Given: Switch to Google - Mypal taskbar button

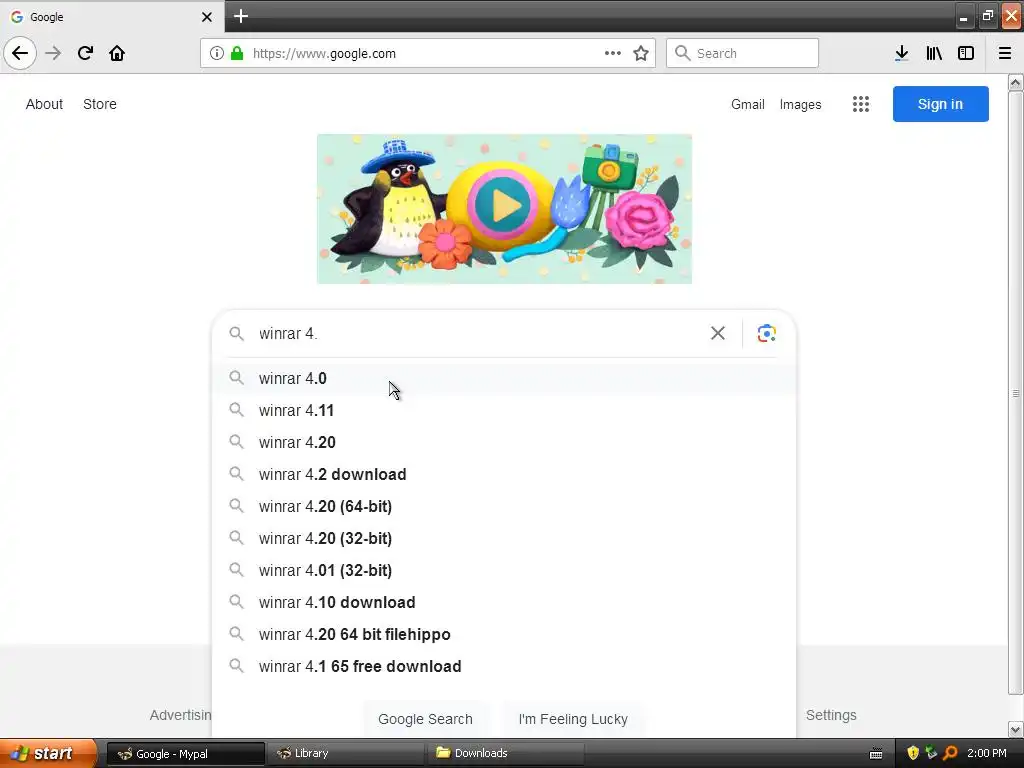Looking at the screenshot, I should pyautogui.click(x=185, y=754).
